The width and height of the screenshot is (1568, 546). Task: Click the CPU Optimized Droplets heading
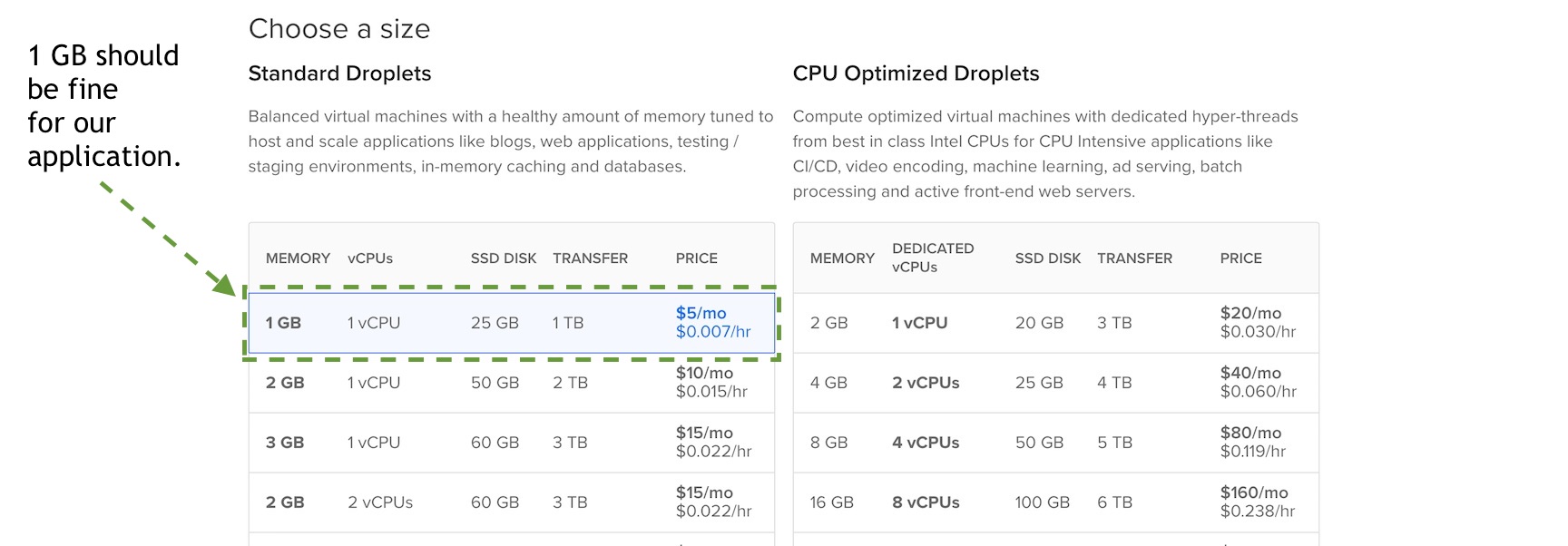coord(916,73)
